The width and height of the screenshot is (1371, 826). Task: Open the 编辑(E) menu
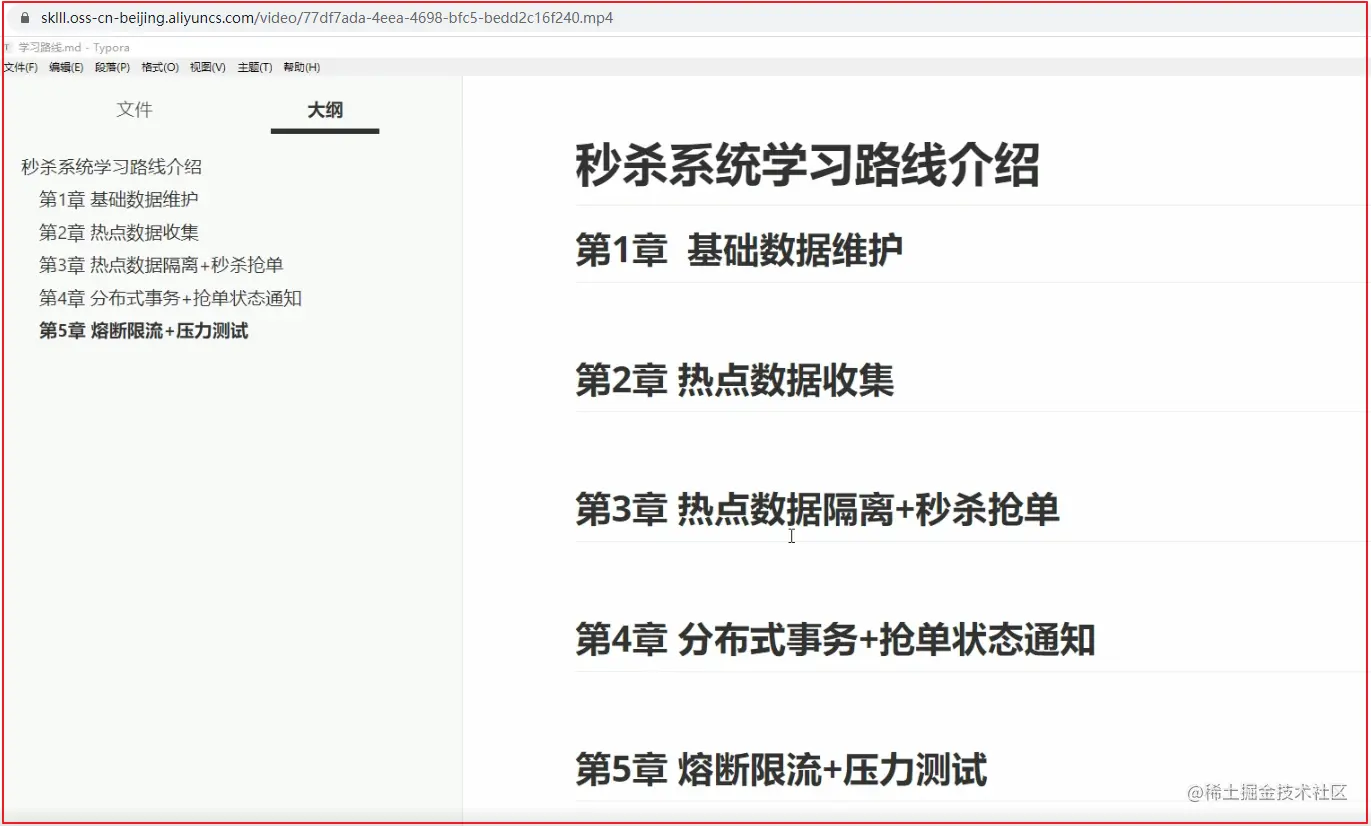[x=66, y=67]
